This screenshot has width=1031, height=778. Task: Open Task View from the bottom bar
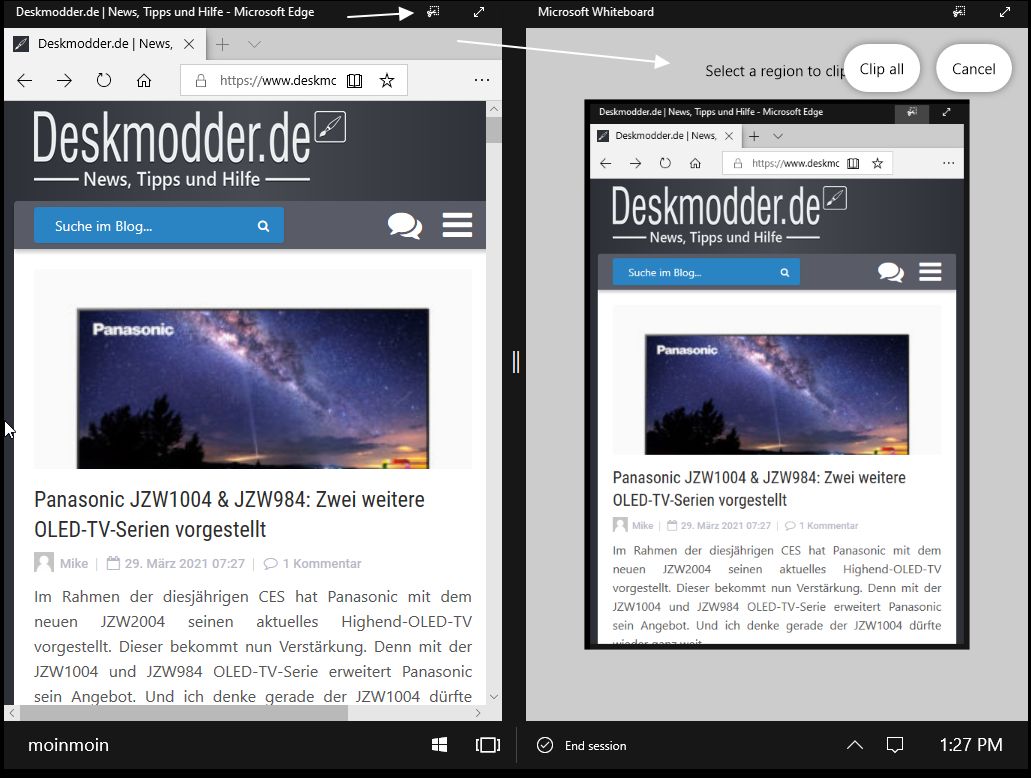pos(487,744)
